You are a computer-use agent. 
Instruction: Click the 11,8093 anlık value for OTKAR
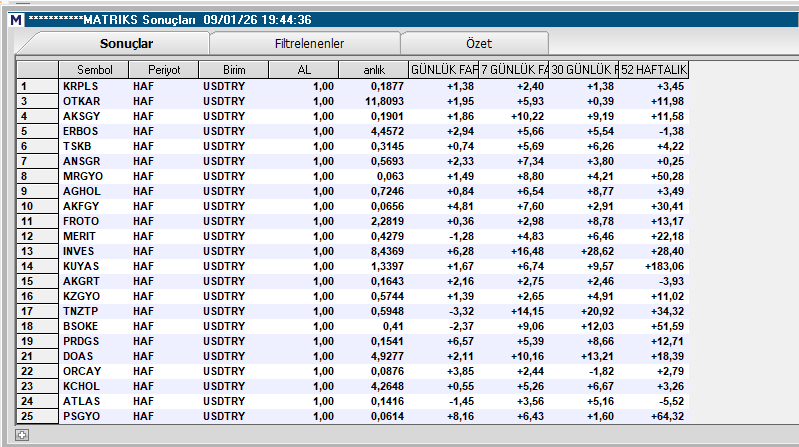point(384,101)
